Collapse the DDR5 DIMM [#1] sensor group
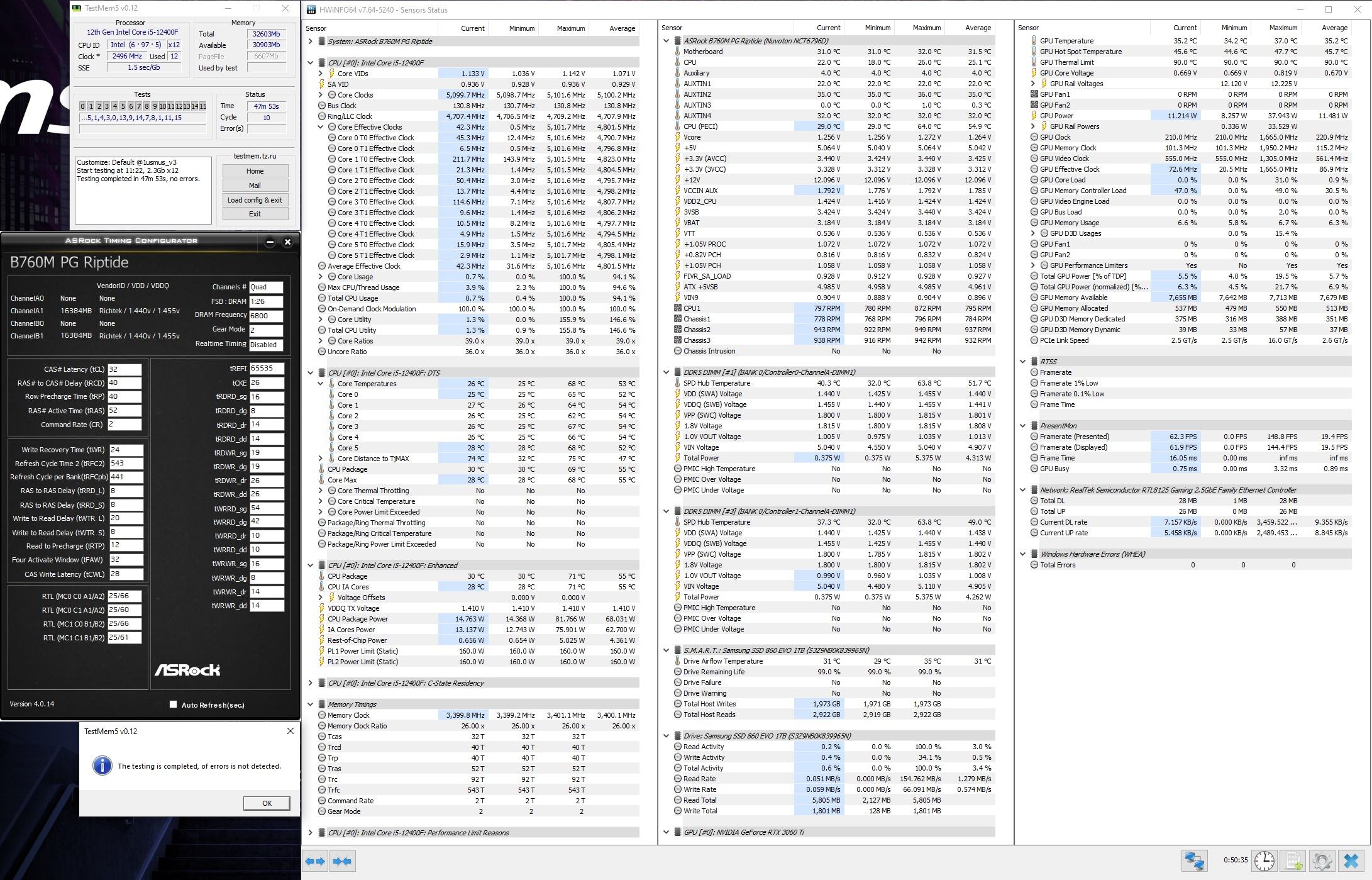Viewport: 1372px width, 880px height. tap(666, 372)
